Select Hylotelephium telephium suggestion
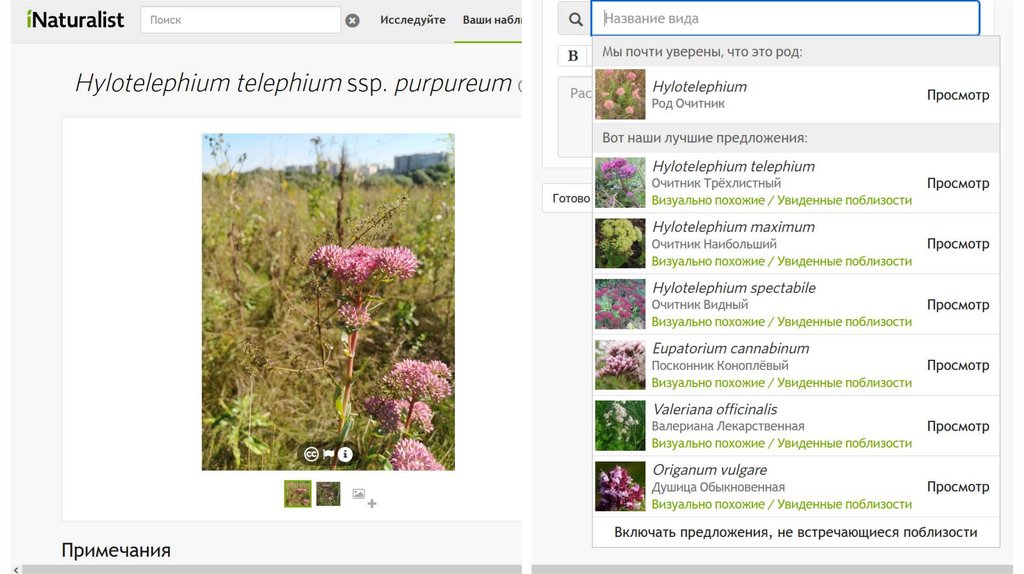1024x574 pixels. point(796,183)
